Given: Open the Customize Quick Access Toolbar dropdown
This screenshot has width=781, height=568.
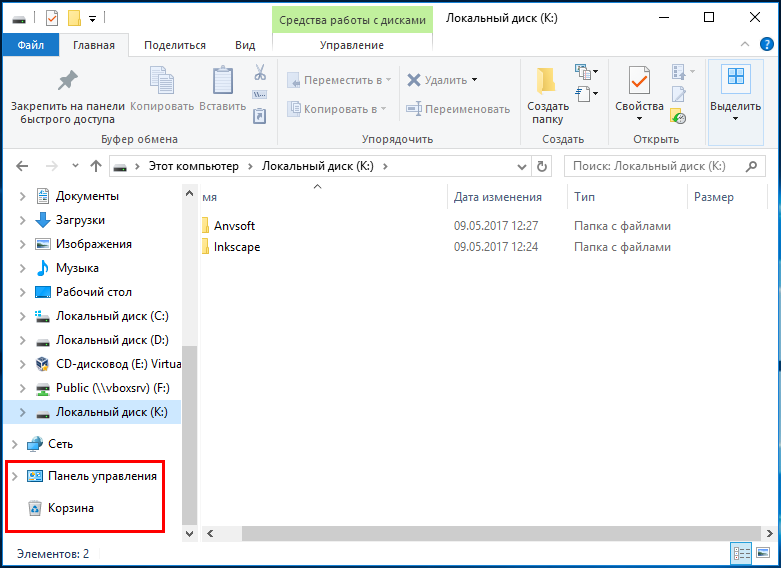Looking at the screenshot, I should pyautogui.click(x=92, y=19).
